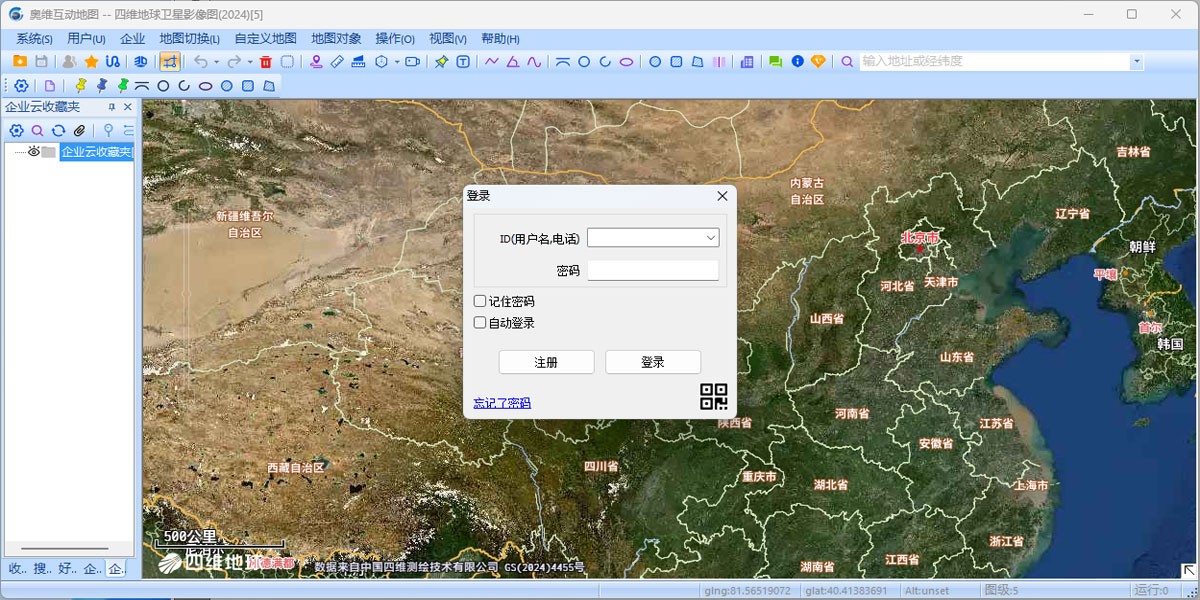This screenshot has width=1200, height=600.
Task: Open the undo history dropdown arrow
Action: coord(216,62)
